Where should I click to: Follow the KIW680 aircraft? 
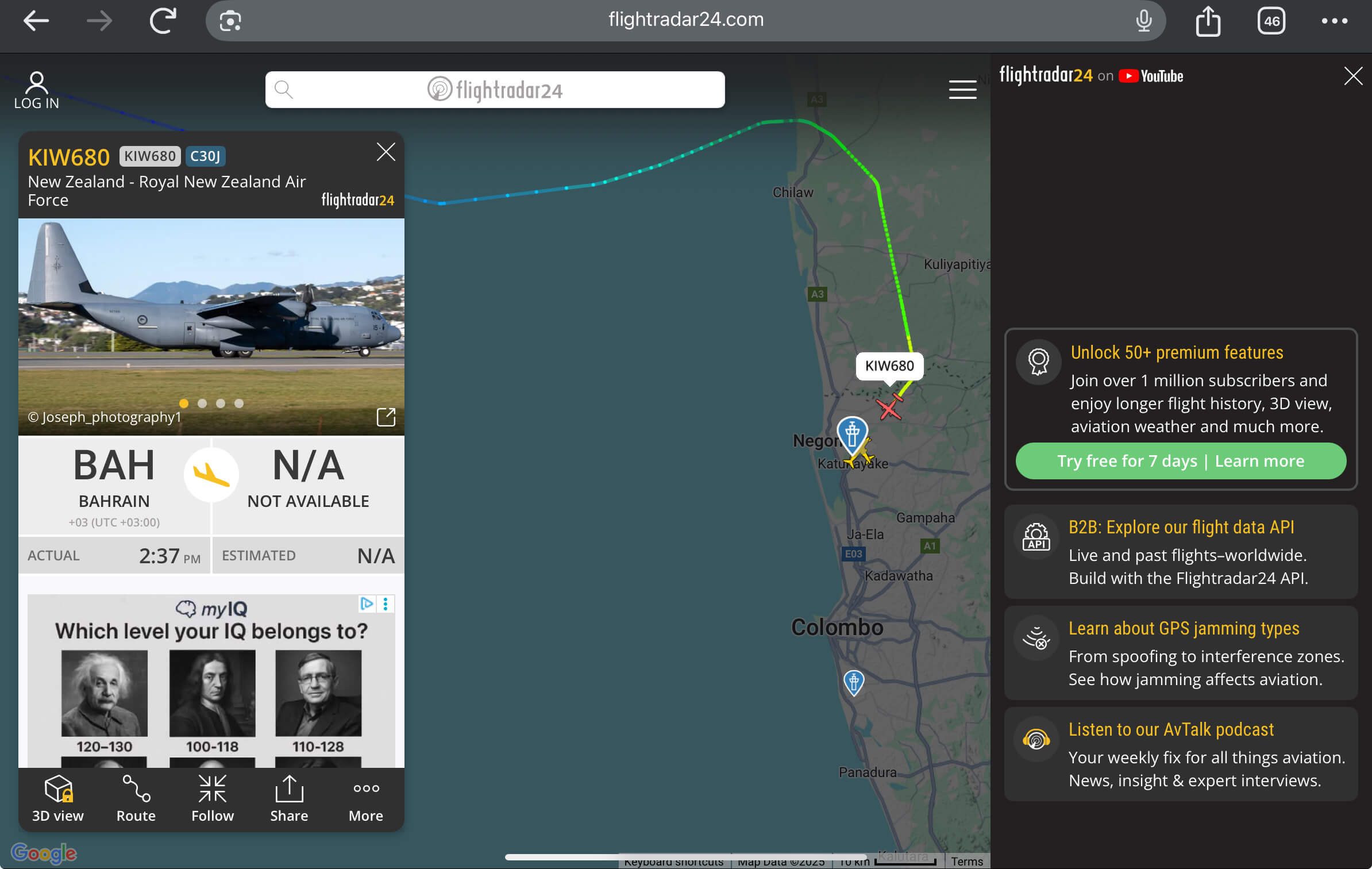pos(213,799)
